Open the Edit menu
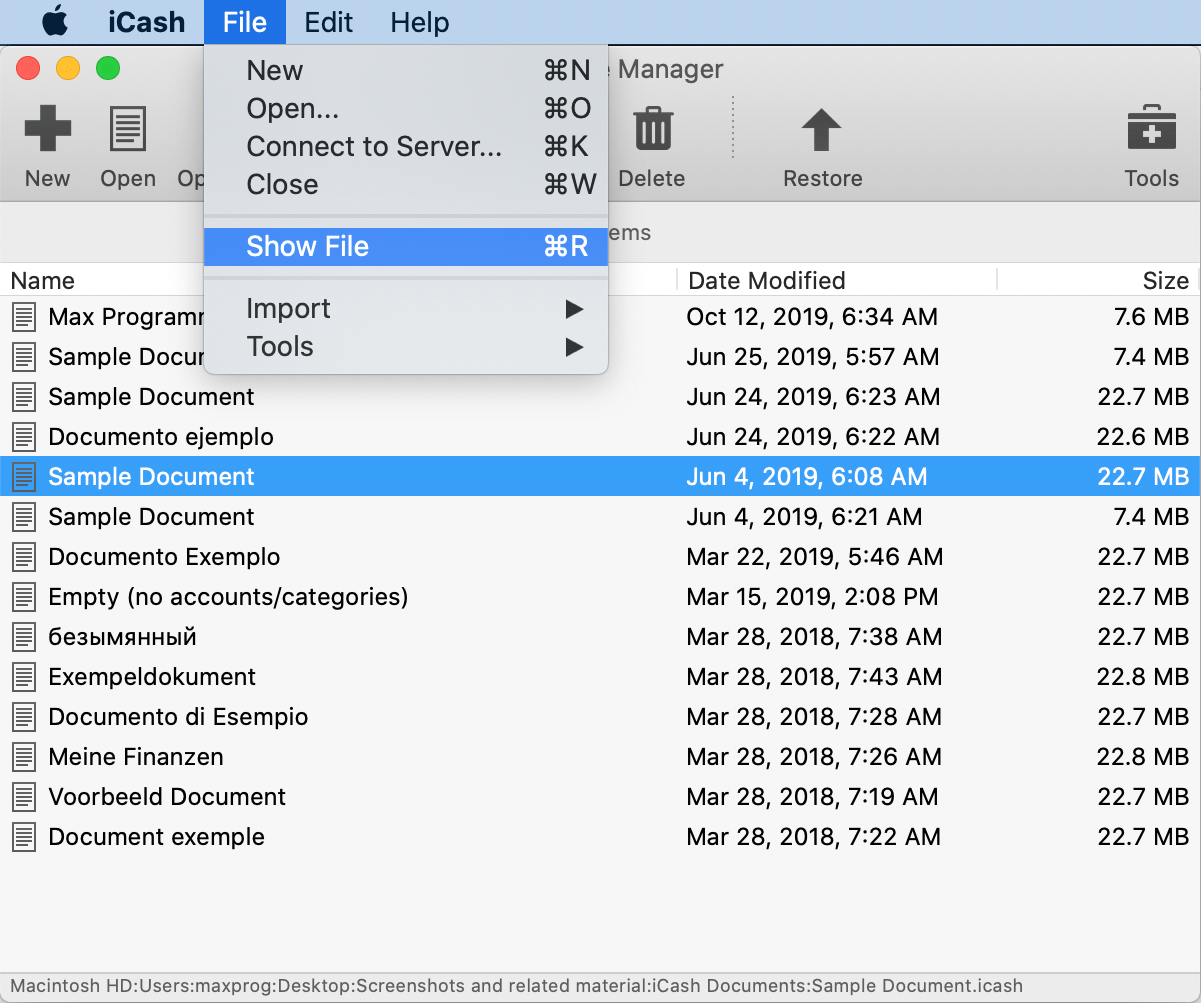This screenshot has width=1201, height=1003. tap(328, 22)
